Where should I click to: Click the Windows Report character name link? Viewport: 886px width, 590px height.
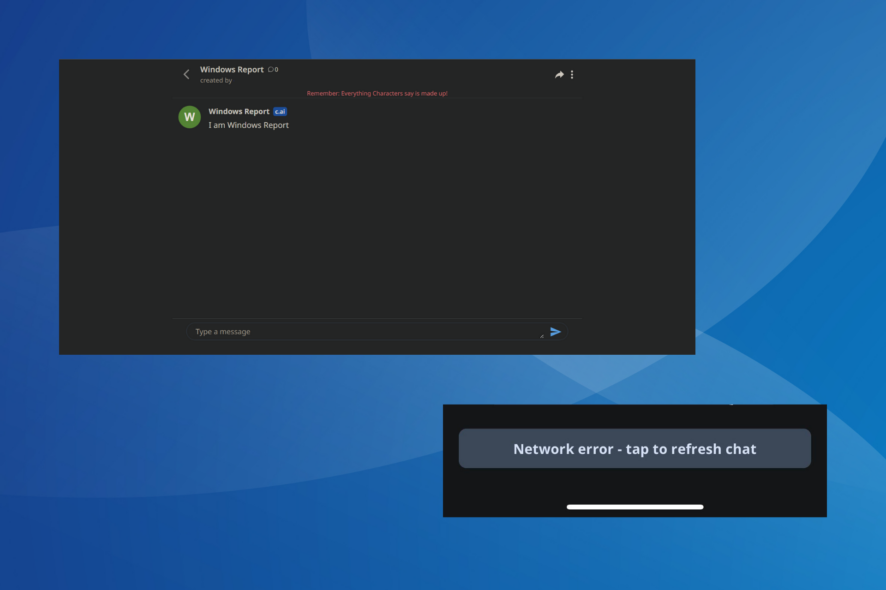237,111
